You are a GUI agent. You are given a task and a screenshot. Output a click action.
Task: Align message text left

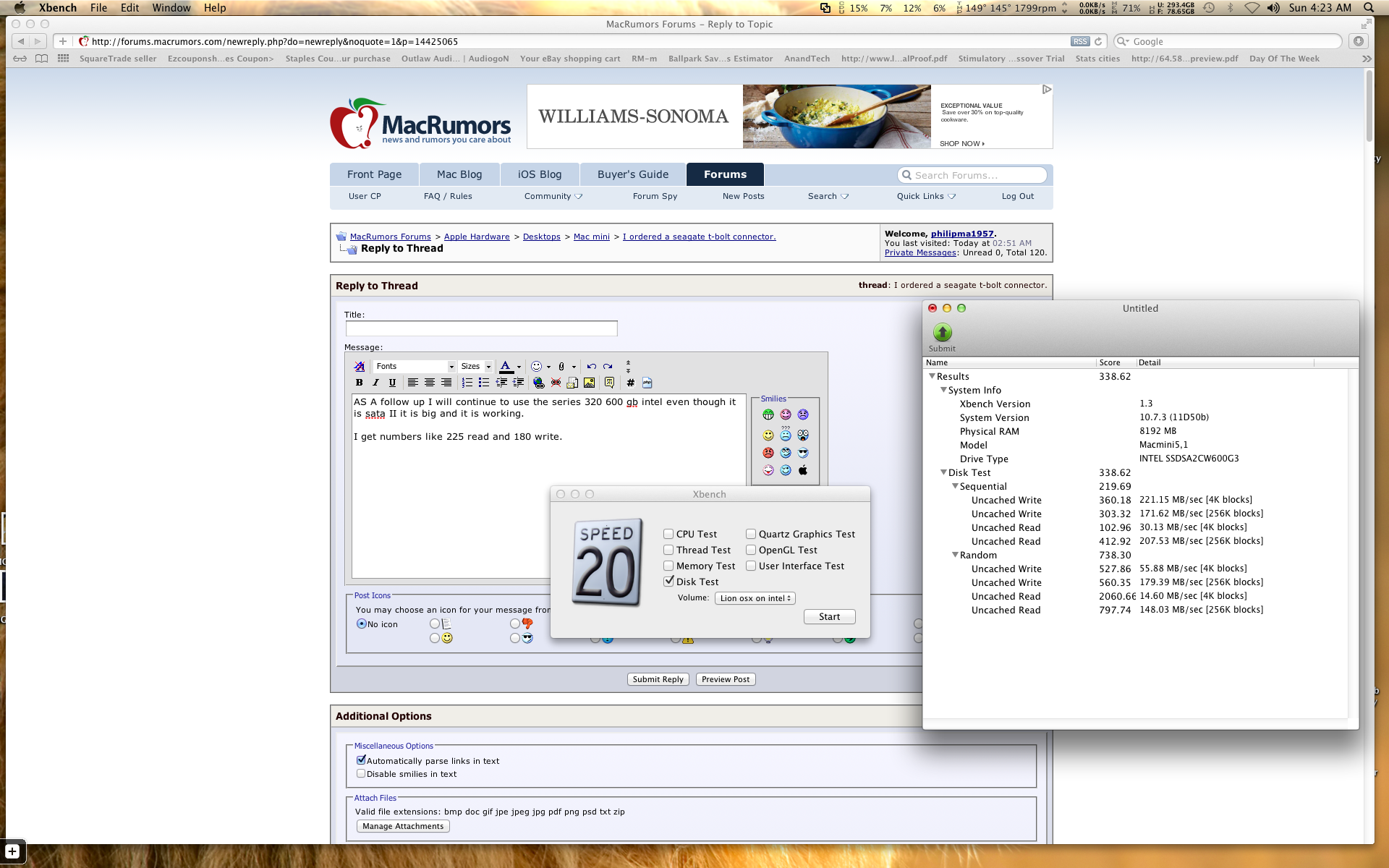412,383
